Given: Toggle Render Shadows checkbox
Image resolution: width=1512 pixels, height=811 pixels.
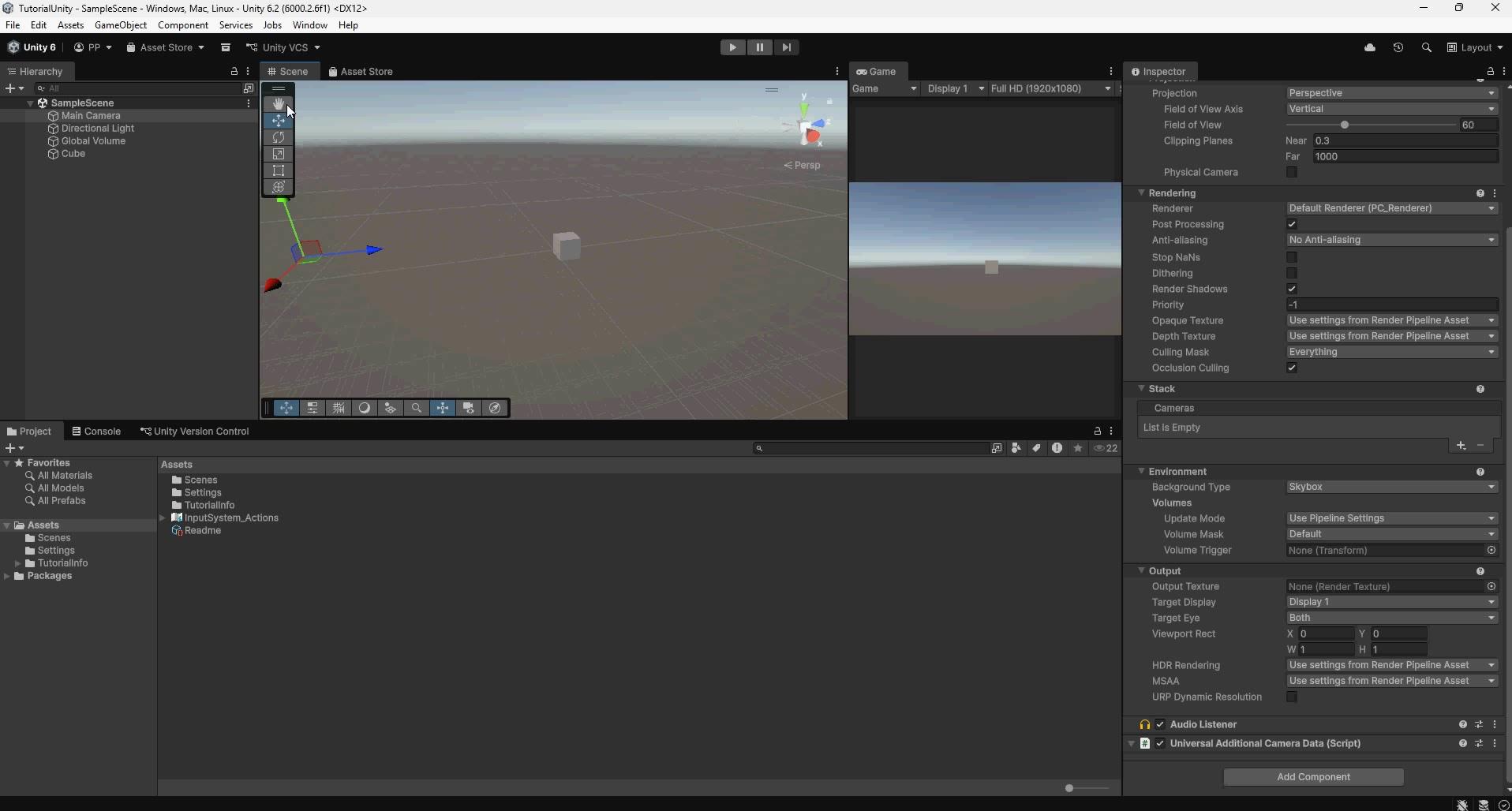Looking at the screenshot, I should click(1292, 290).
